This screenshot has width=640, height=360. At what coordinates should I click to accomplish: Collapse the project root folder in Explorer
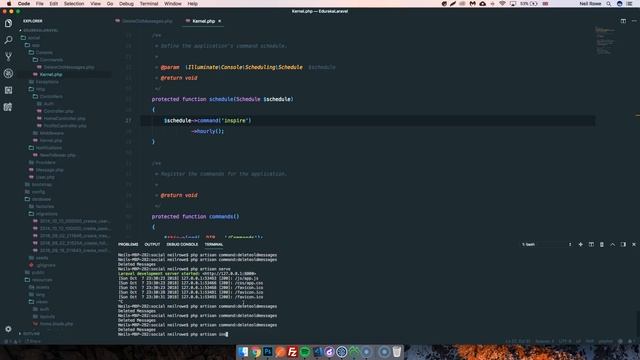coord(39,30)
